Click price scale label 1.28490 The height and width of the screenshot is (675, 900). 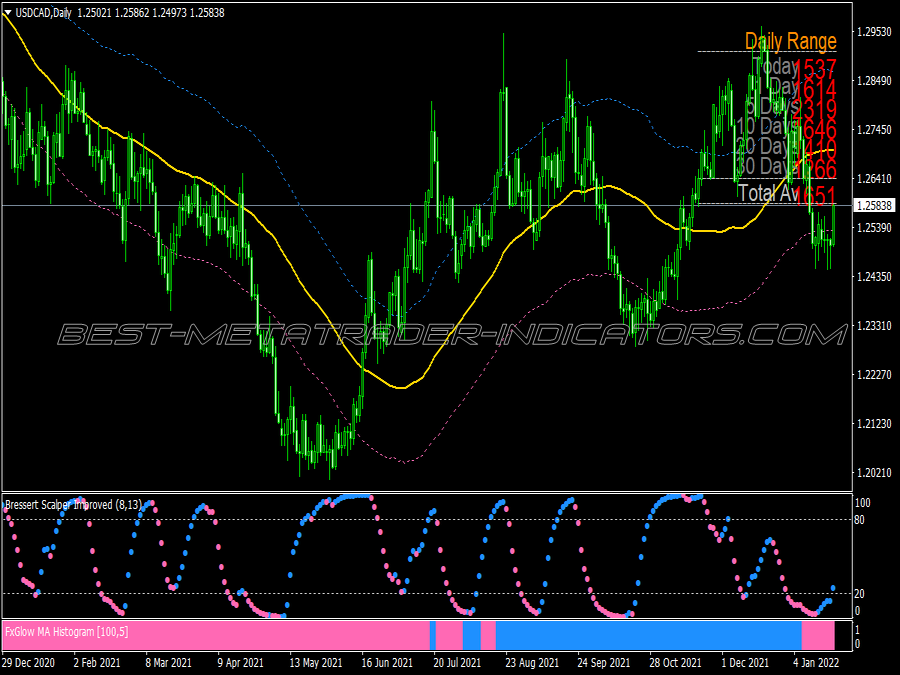874,81
